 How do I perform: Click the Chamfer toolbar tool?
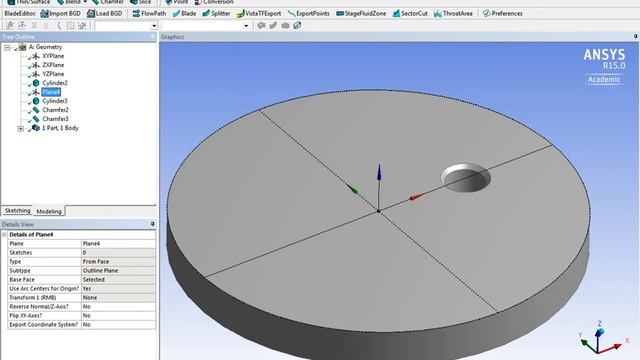(107, 2)
